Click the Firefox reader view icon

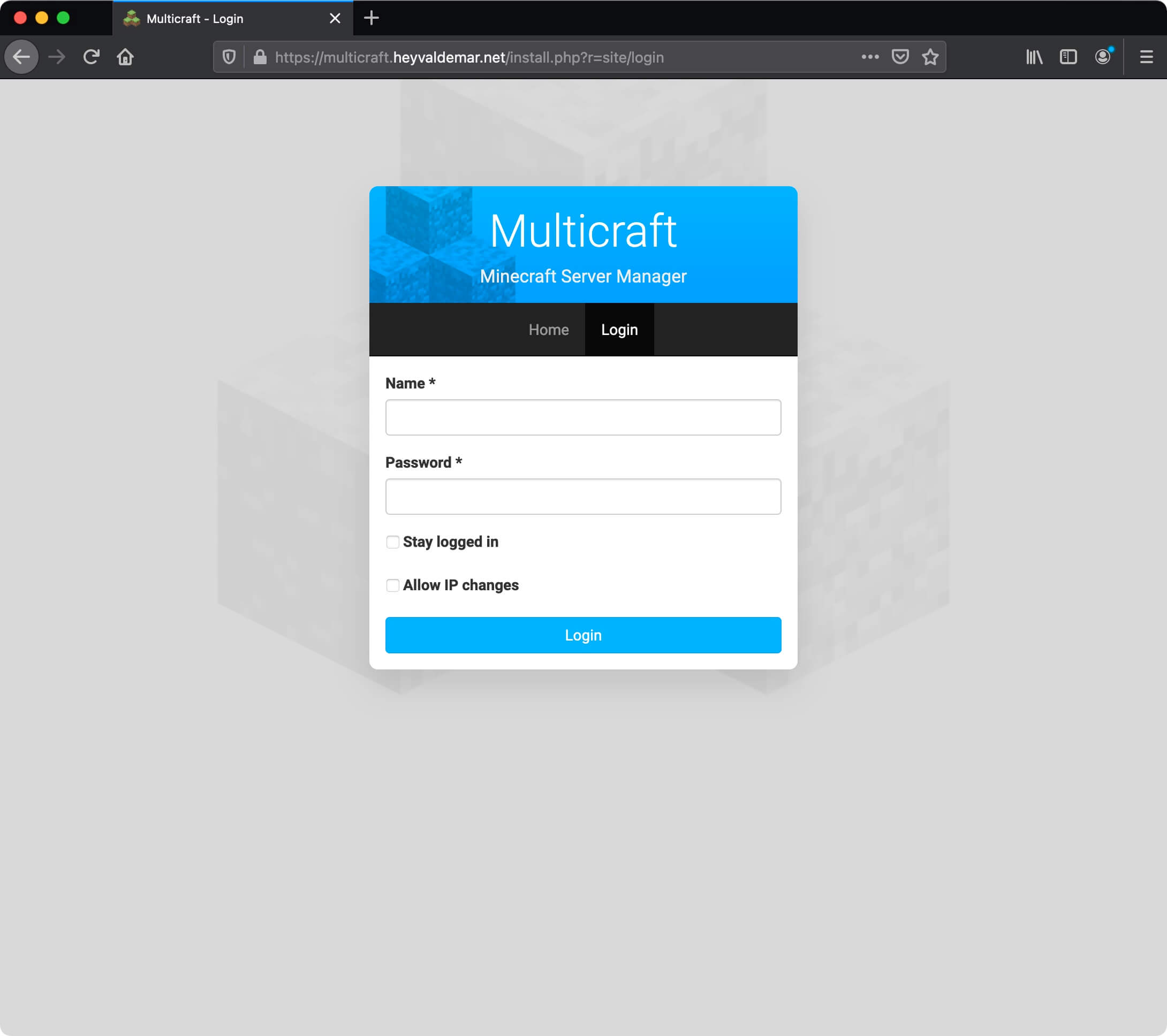[1068, 57]
